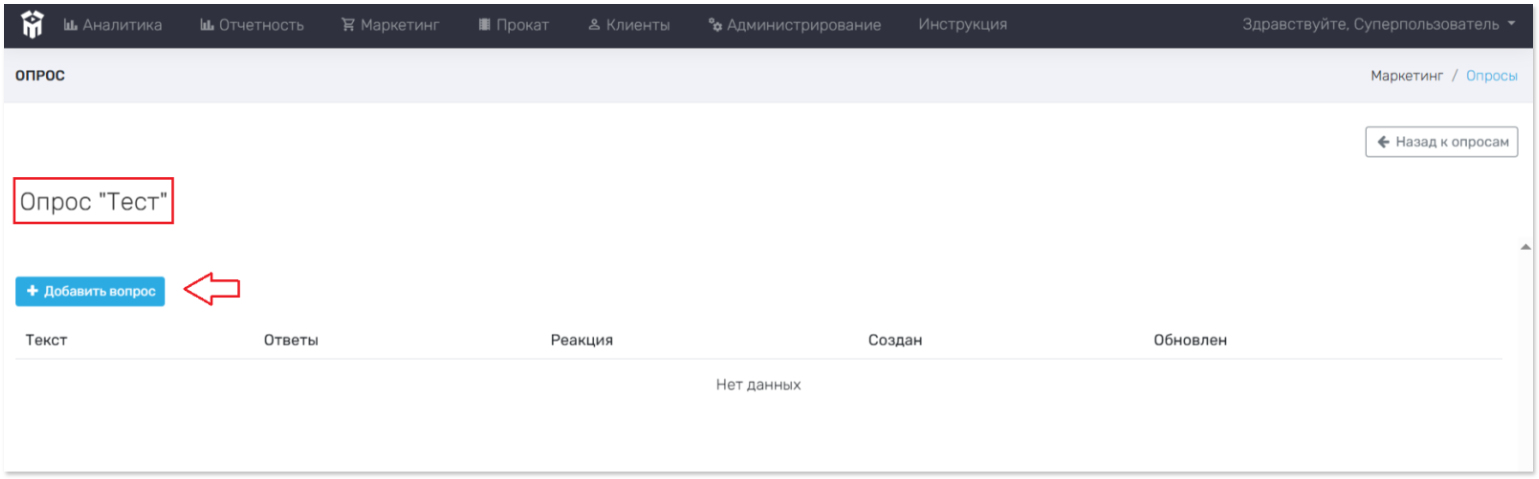Click the barcode icon beside Прокат
Viewport: 1539px width, 479px height.
click(x=485, y=25)
